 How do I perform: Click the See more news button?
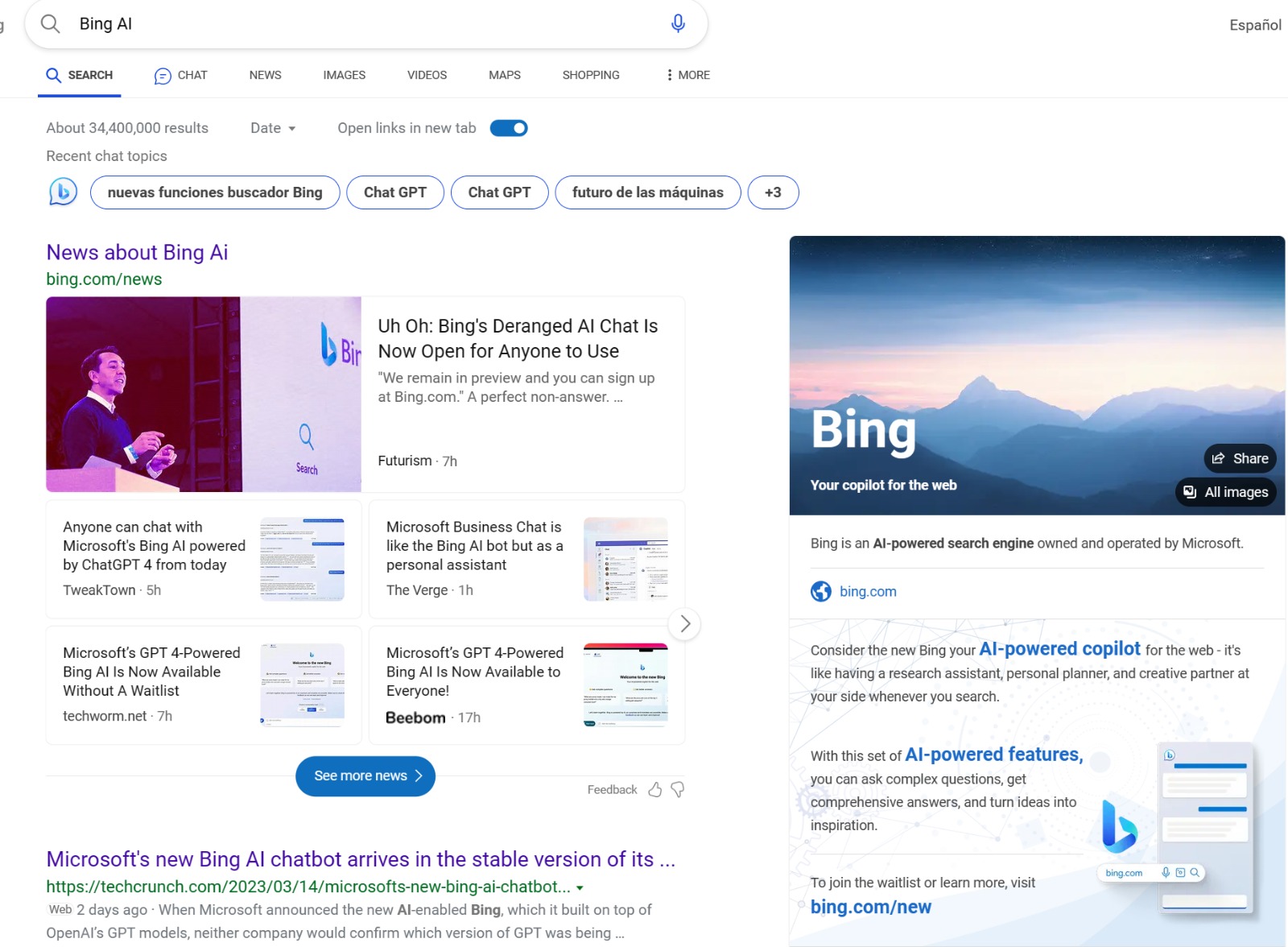(x=365, y=775)
